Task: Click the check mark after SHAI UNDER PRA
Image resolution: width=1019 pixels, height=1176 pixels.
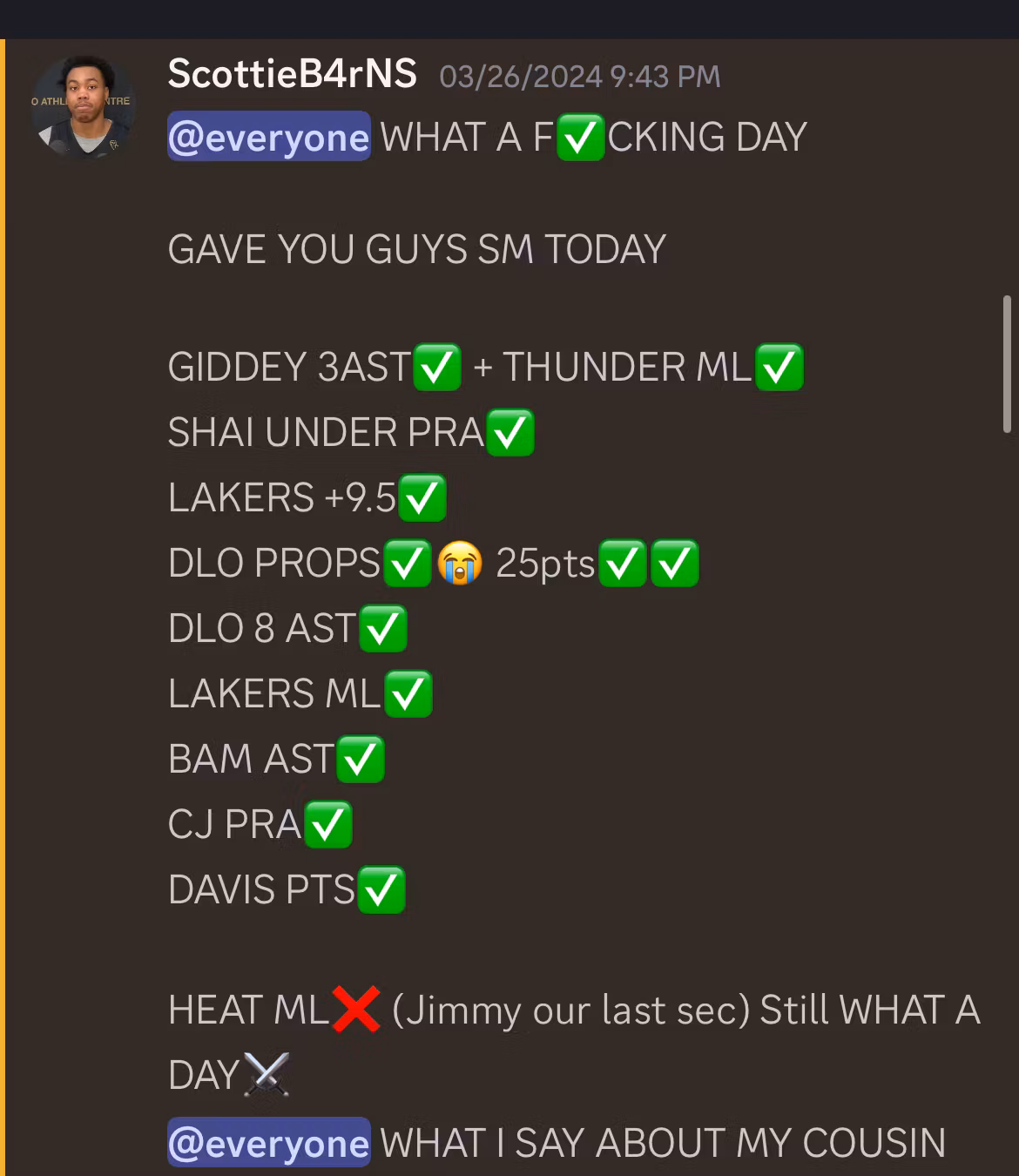Action: (x=509, y=432)
